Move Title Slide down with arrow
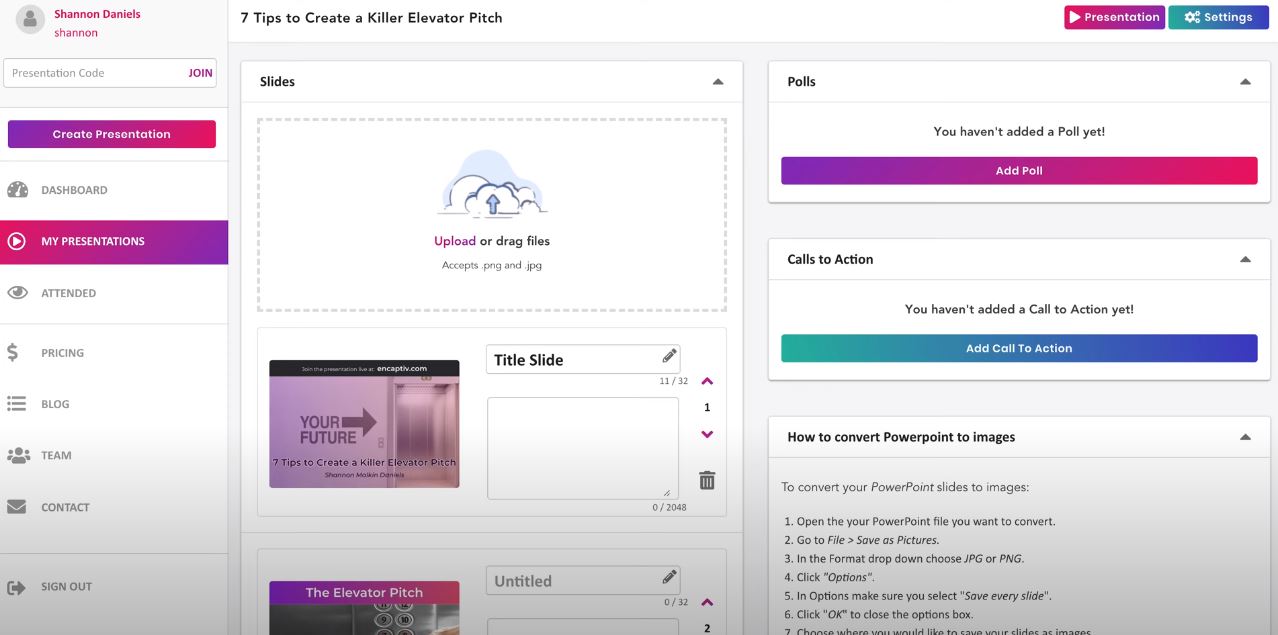This screenshot has width=1278, height=635. (x=707, y=434)
